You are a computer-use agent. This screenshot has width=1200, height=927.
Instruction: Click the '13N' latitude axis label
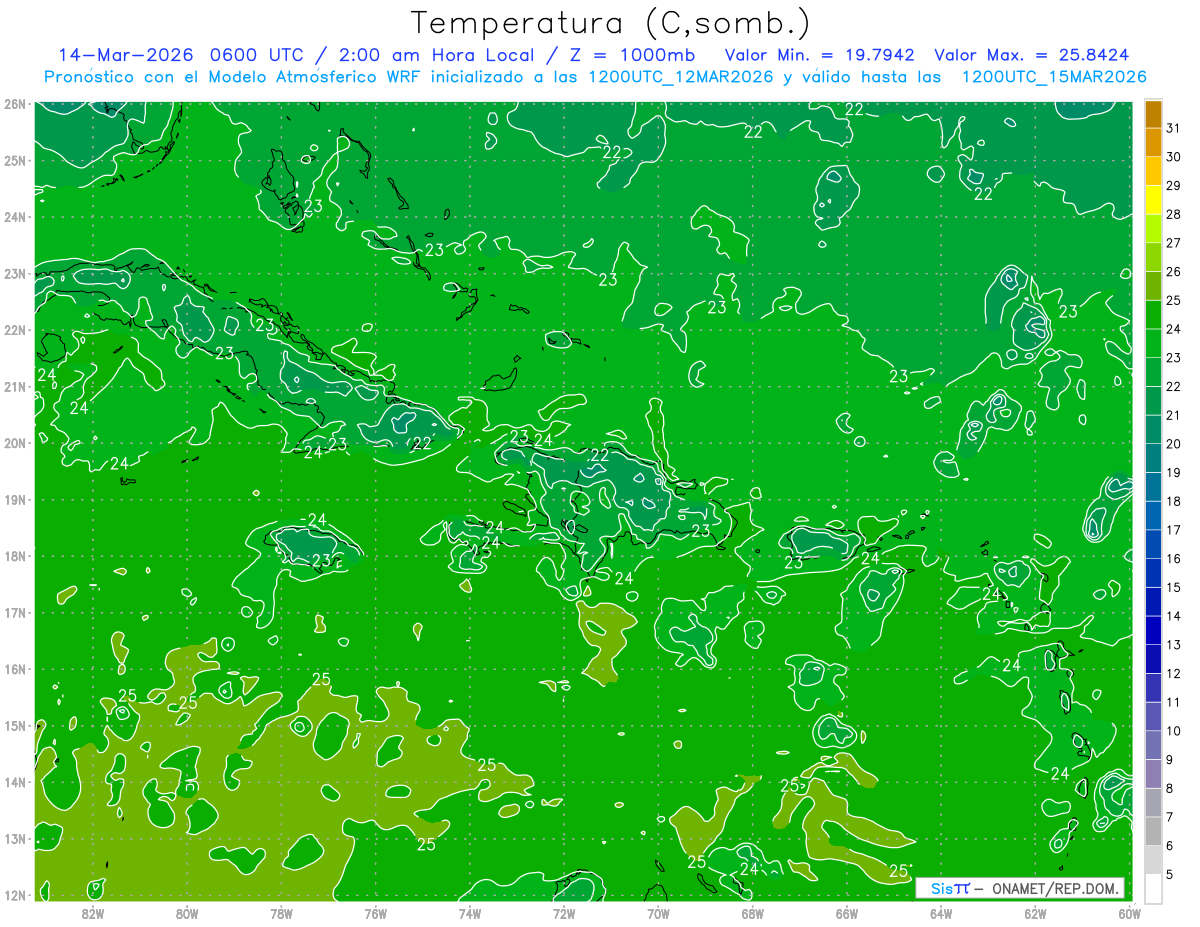pyautogui.click(x=14, y=838)
